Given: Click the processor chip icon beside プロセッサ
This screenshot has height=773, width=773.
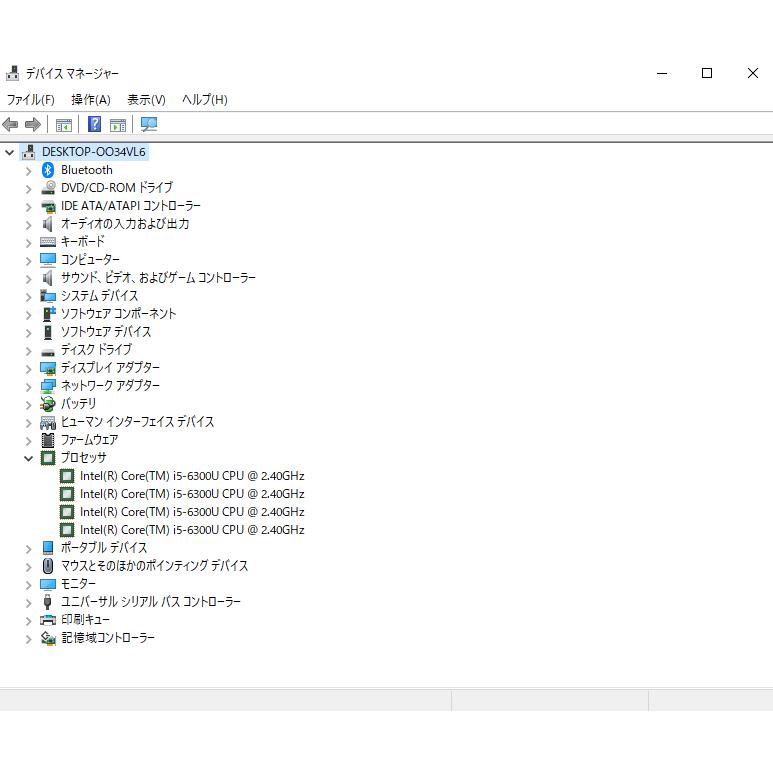Looking at the screenshot, I should pos(48,458).
